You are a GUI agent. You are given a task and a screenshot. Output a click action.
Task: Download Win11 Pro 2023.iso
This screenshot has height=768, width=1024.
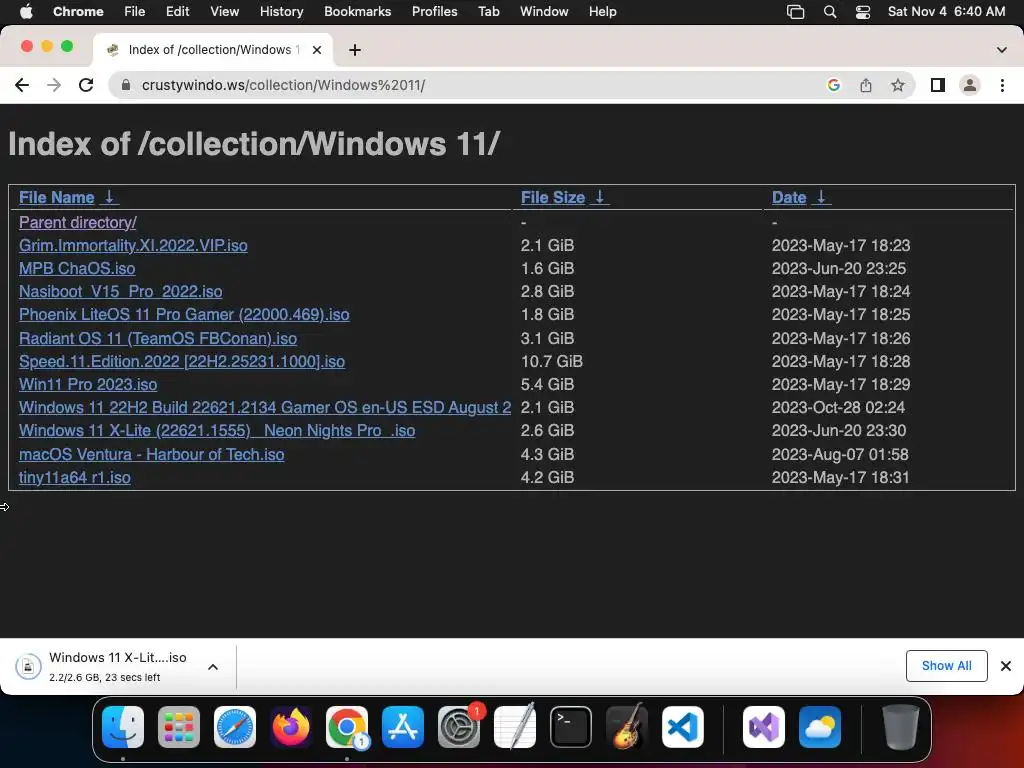[88, 385]
